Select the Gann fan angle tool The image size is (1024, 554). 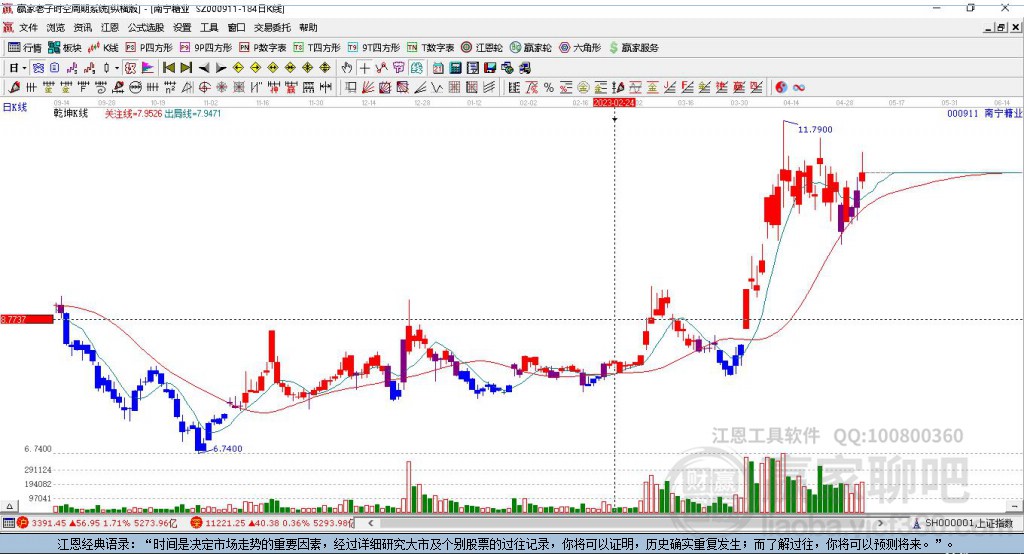tap(368, 88)
